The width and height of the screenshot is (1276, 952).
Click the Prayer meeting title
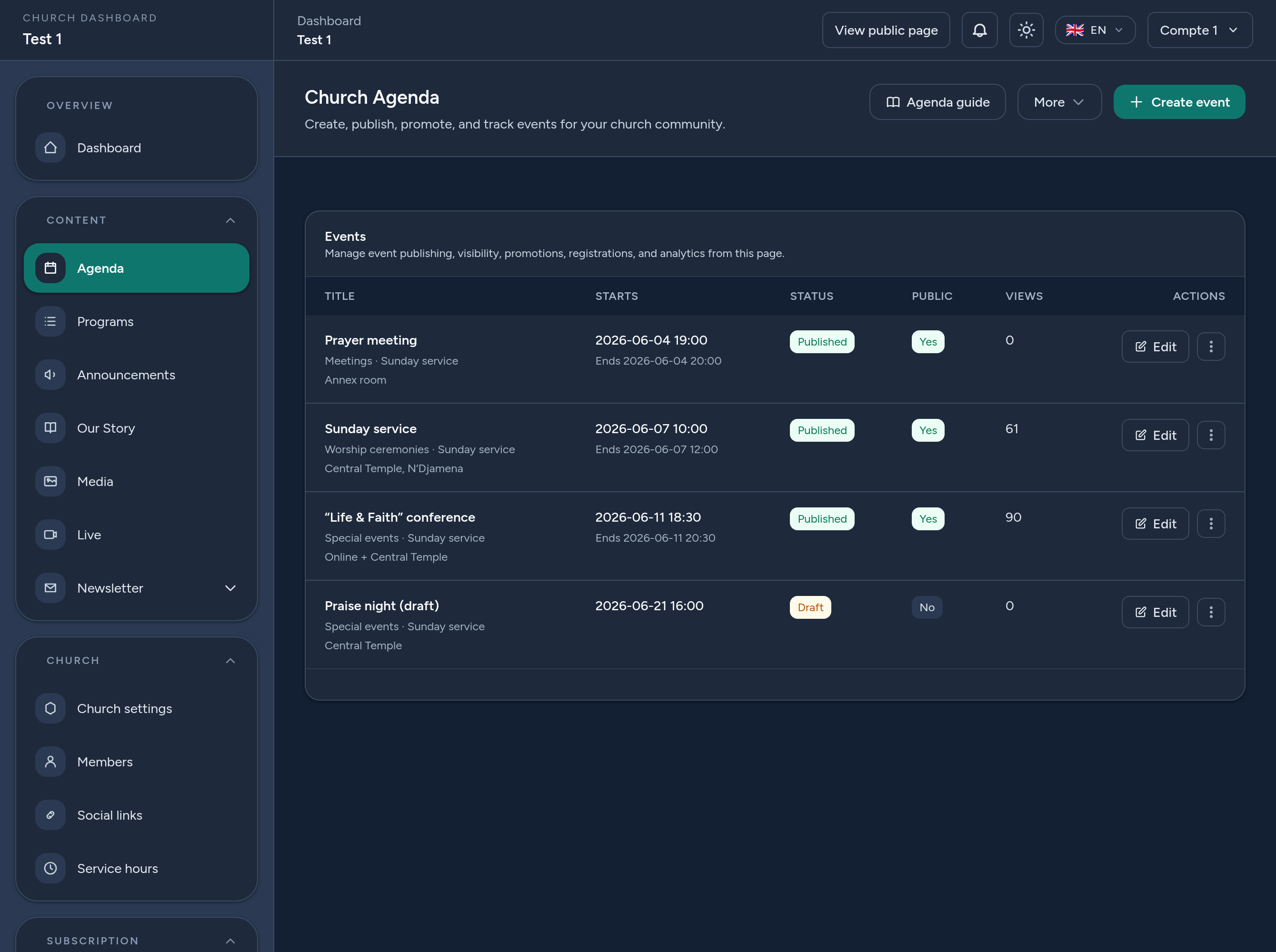[x=370, y=340]
